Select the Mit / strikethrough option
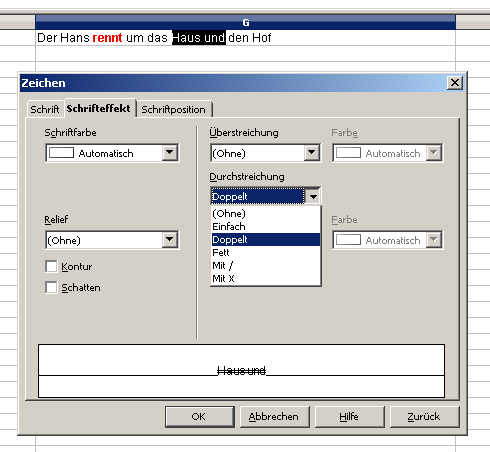The width and height of the screenshot is (490, 452). (x=266, y=265)
